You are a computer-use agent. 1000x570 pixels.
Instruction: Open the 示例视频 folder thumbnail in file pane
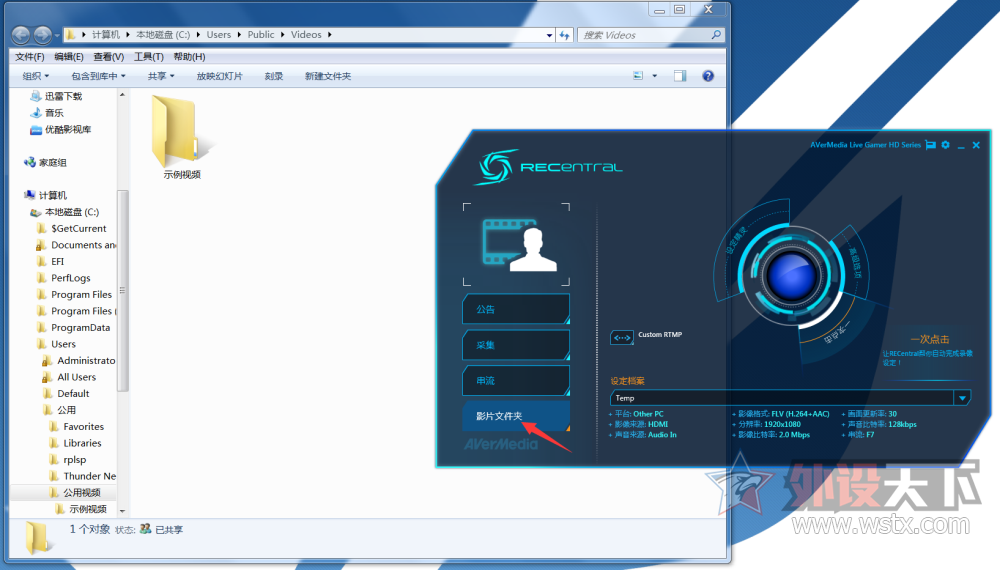click(x=180, y=136)
